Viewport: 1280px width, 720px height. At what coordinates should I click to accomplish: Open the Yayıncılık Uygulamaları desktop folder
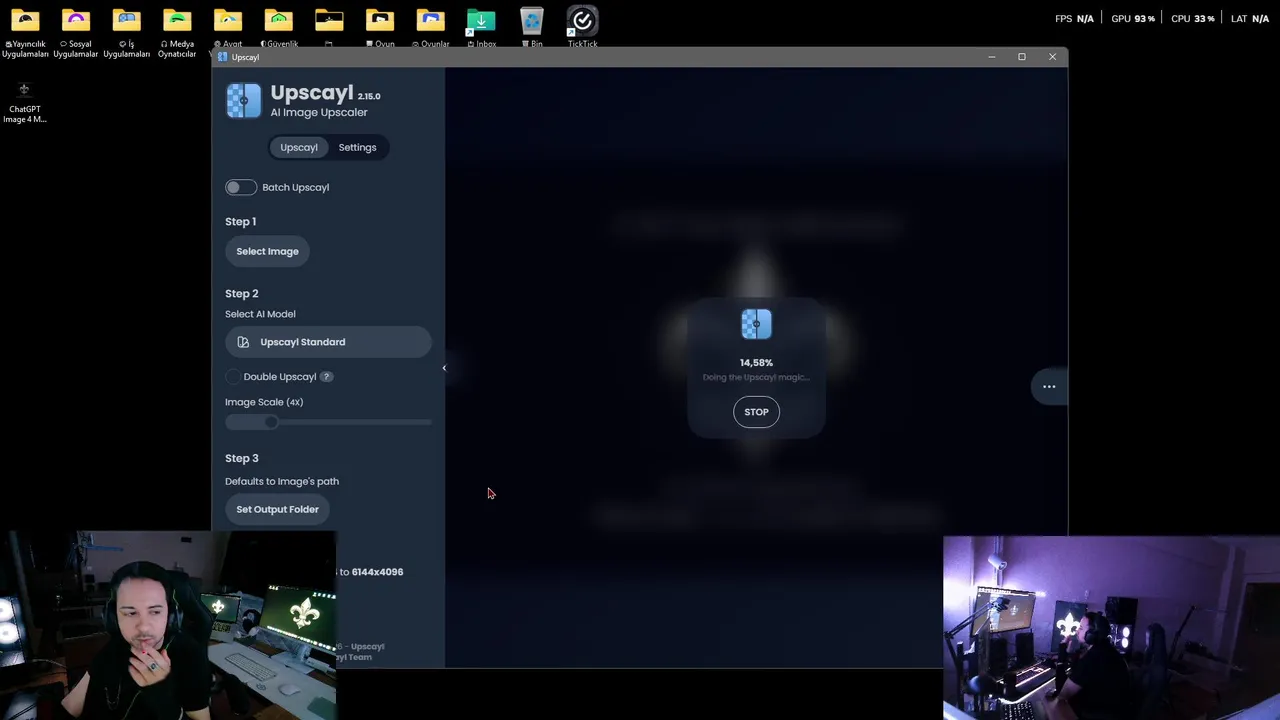(x=25, y=30)
